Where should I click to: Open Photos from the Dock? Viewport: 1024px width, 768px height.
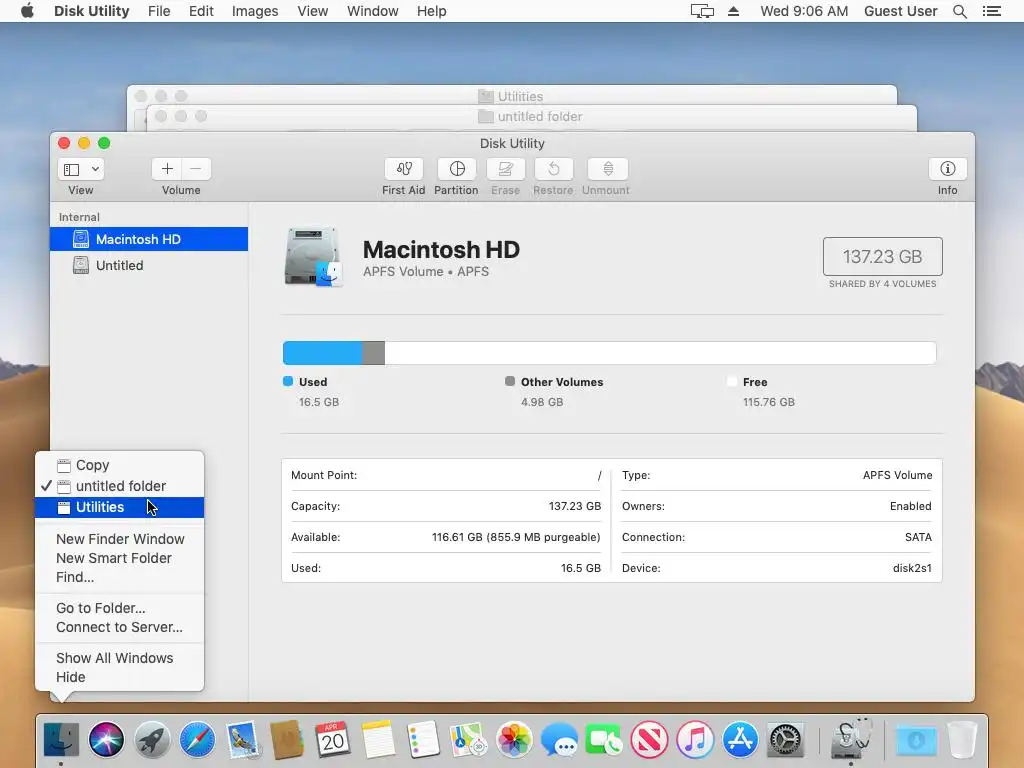pyautogui.click(x=514, y=740)
